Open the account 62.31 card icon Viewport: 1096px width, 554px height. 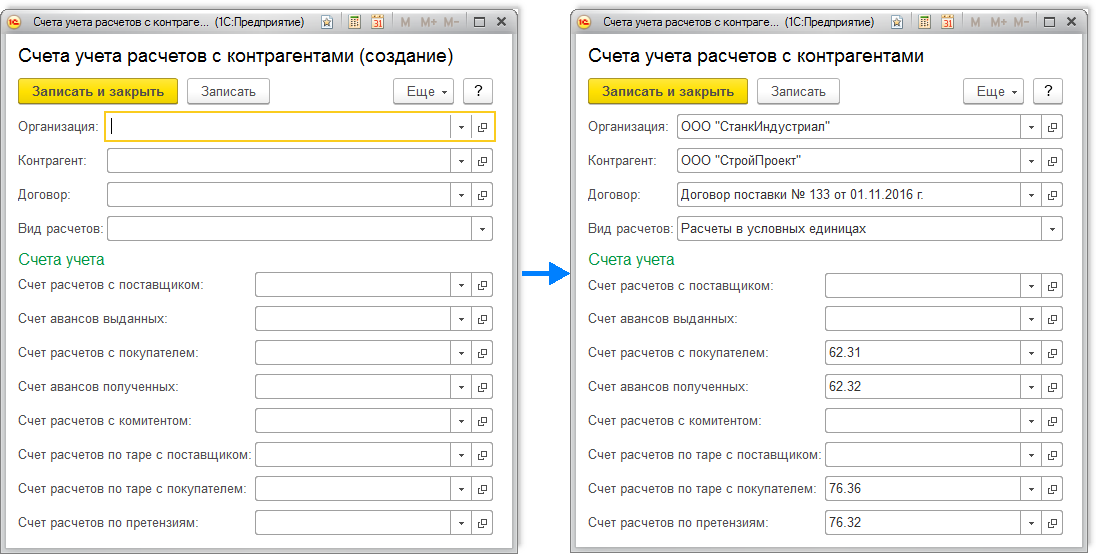1052,353
